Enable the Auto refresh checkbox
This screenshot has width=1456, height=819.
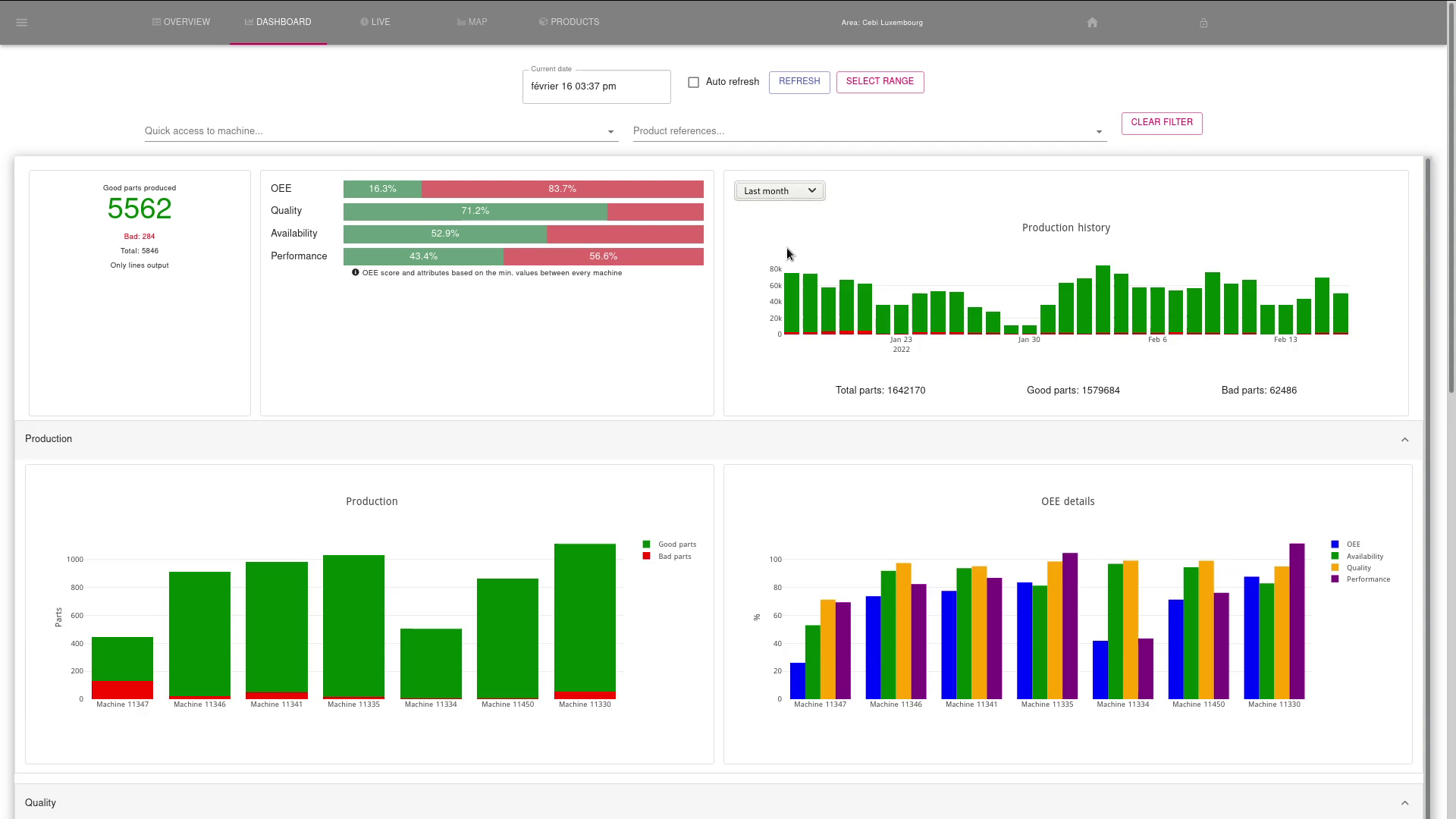(x=693, y=83)
